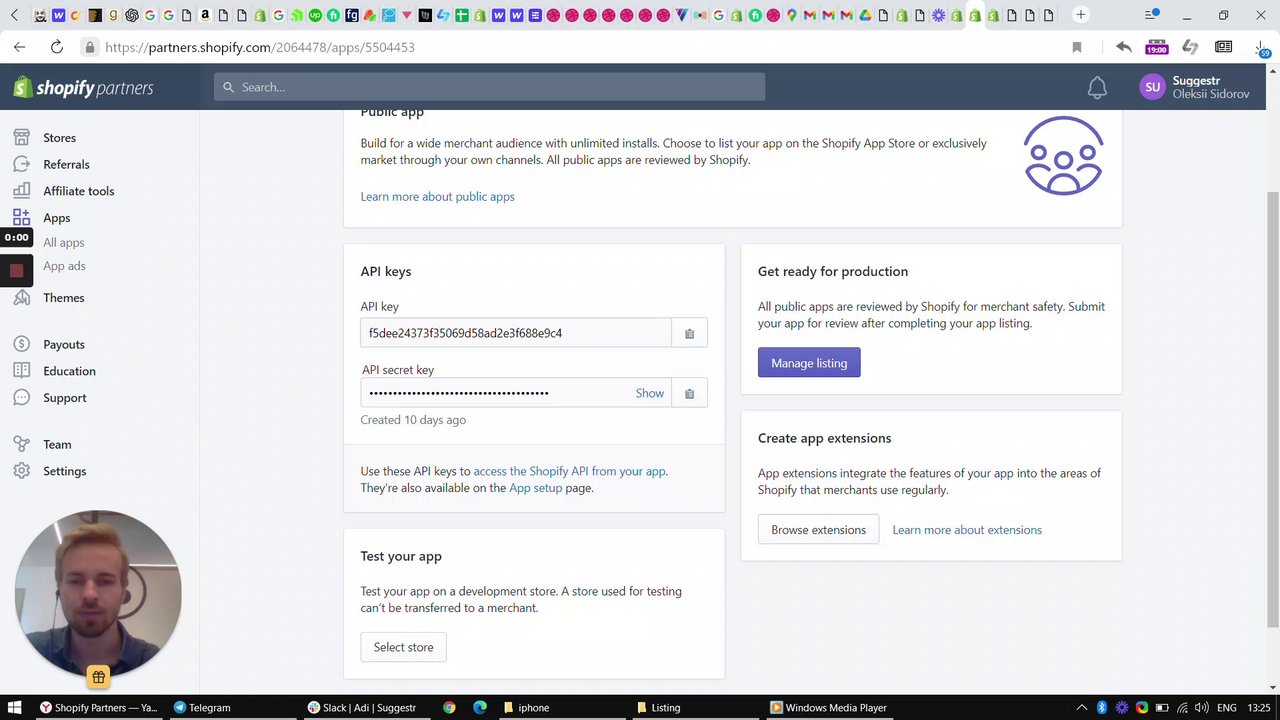Copy the API secret key with clipboard icon
This screenshot has height=720, width=1280.
(689, 393)
